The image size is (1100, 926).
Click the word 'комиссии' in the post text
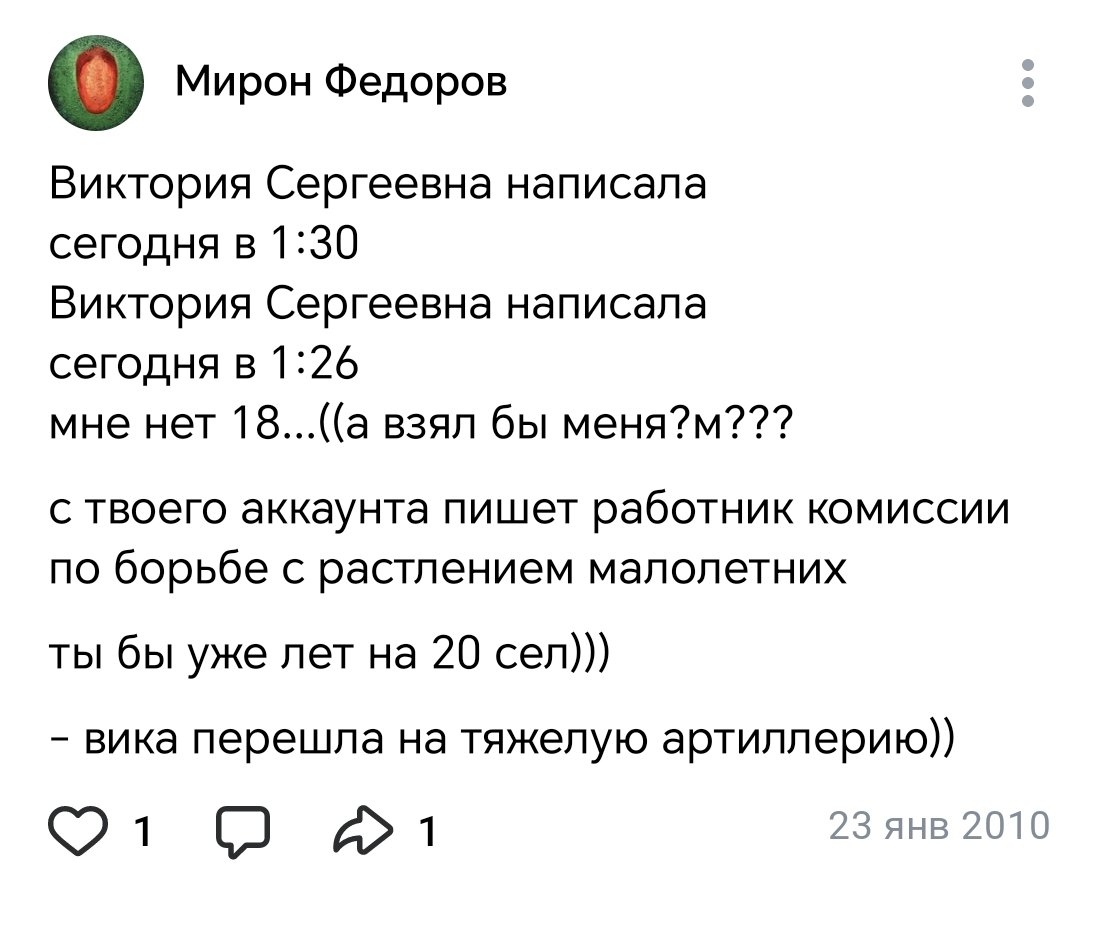coord(908,509)
